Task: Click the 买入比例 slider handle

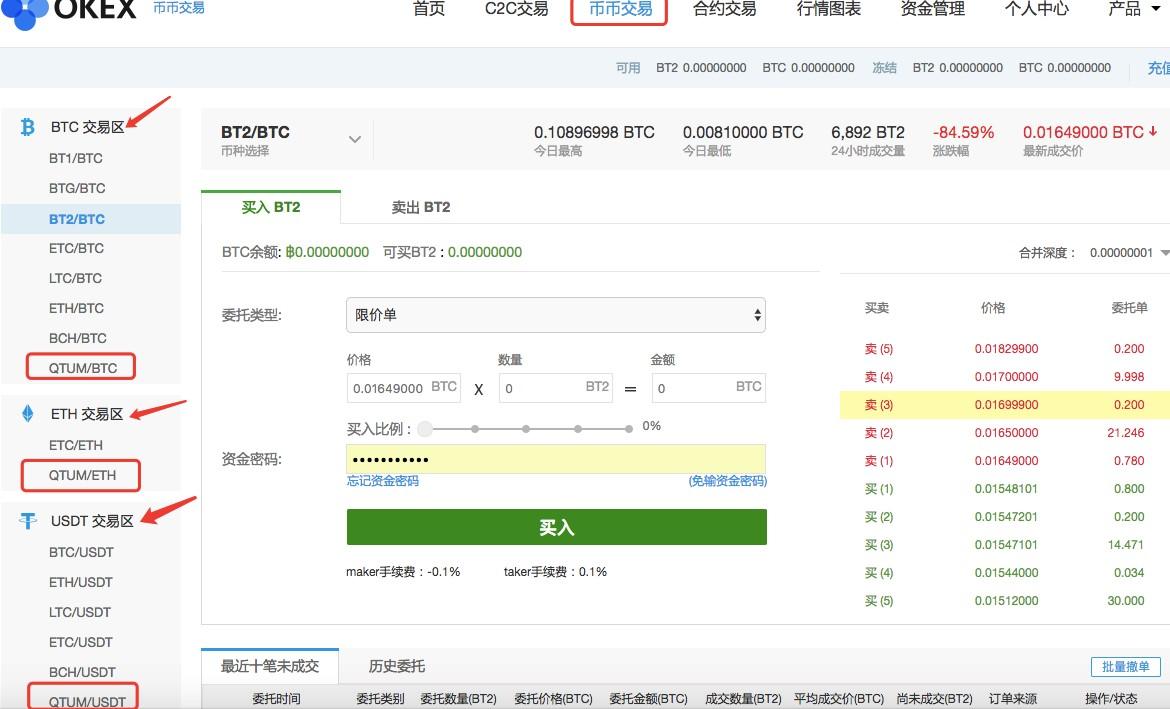Action: 425,429
